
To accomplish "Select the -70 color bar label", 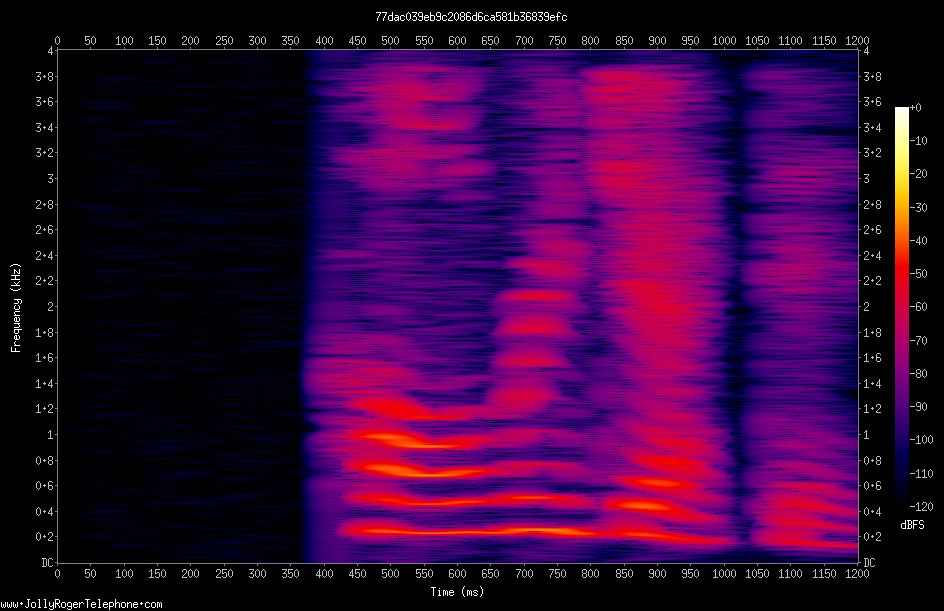I will coord(918,341).
